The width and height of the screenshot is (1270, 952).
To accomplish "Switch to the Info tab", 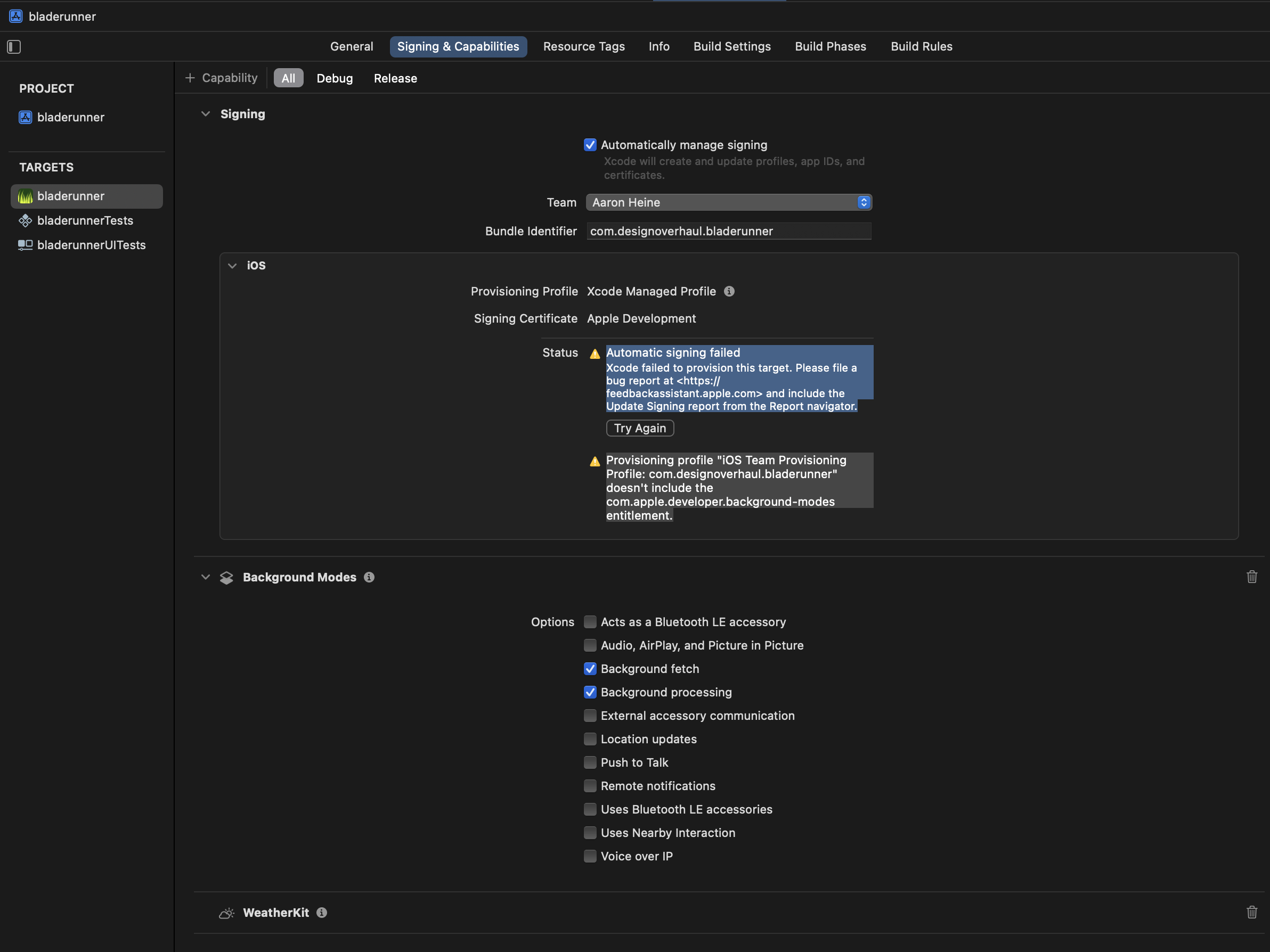I will (659, 46).
